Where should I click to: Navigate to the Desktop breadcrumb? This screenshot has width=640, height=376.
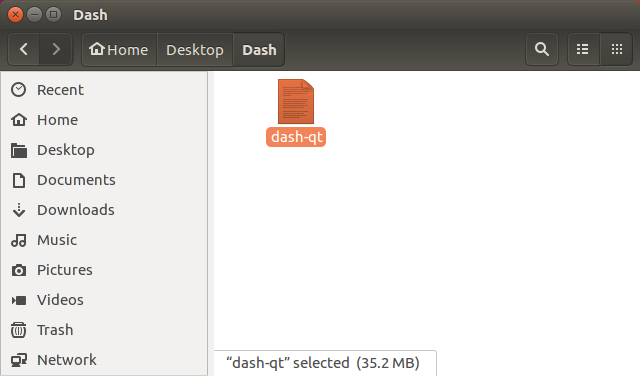pos(195,50)
